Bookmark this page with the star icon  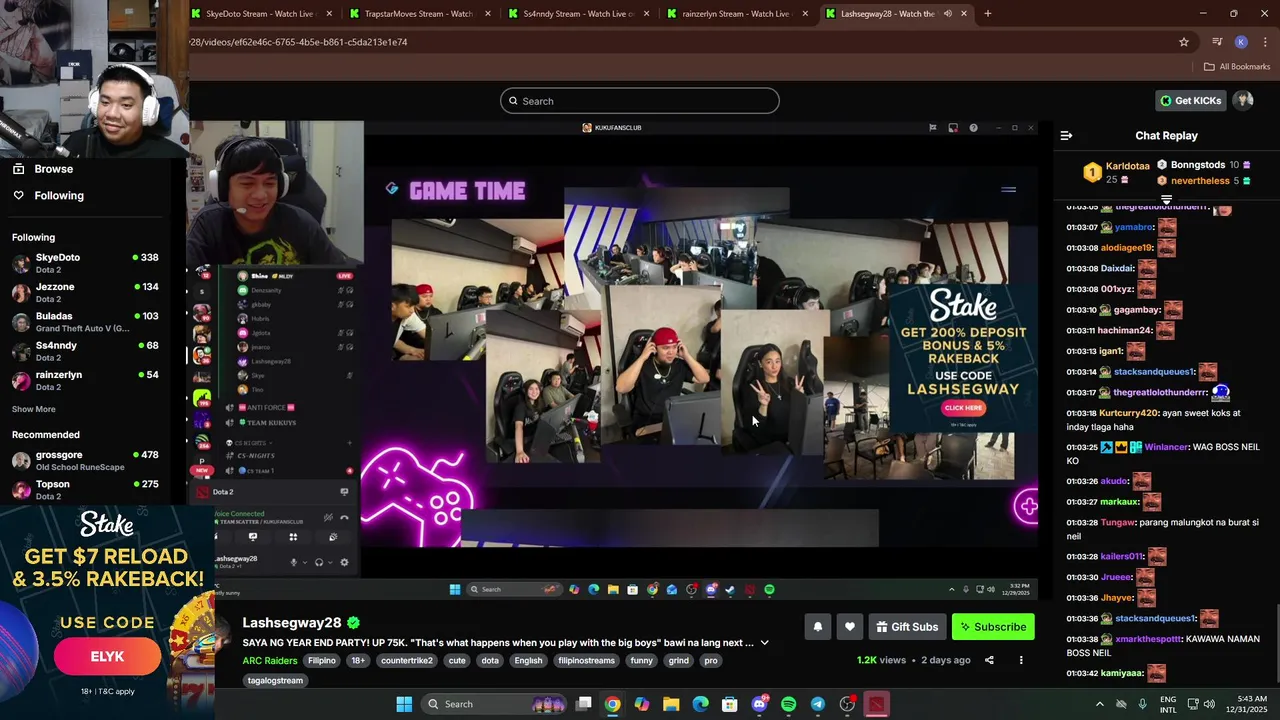[x=1184, y=42]
